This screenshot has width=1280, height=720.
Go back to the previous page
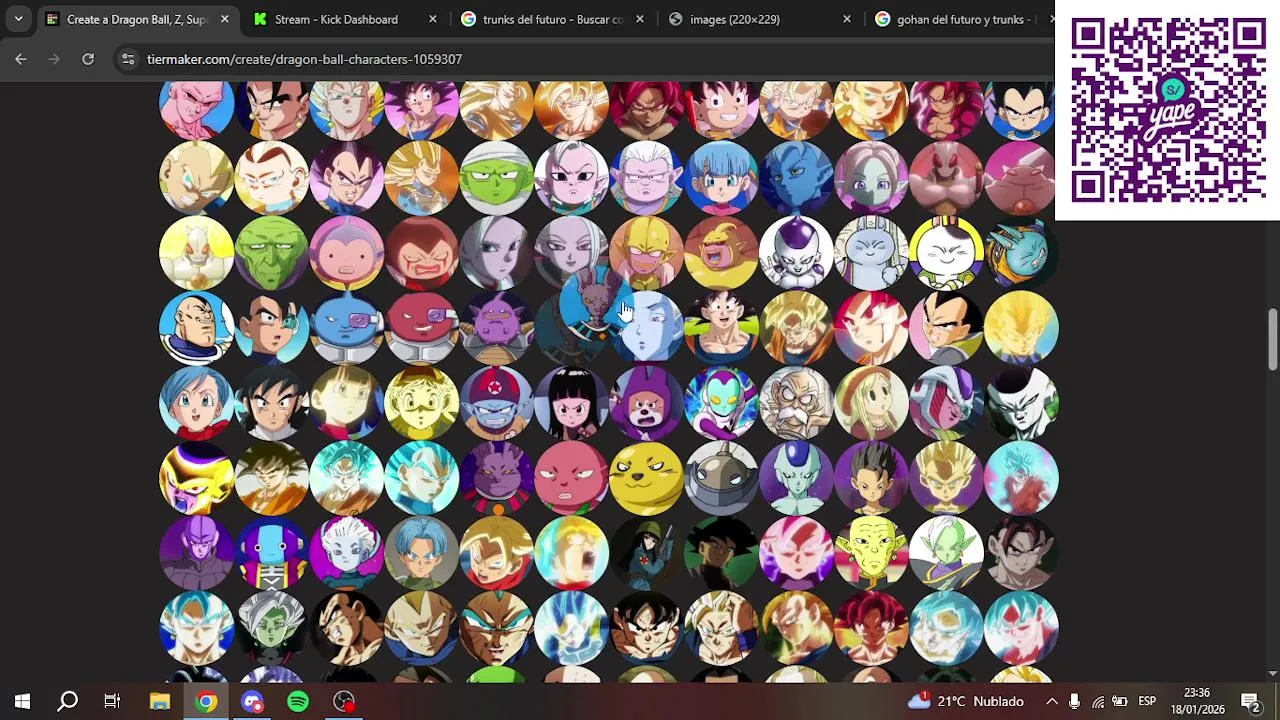pos(21,59)
